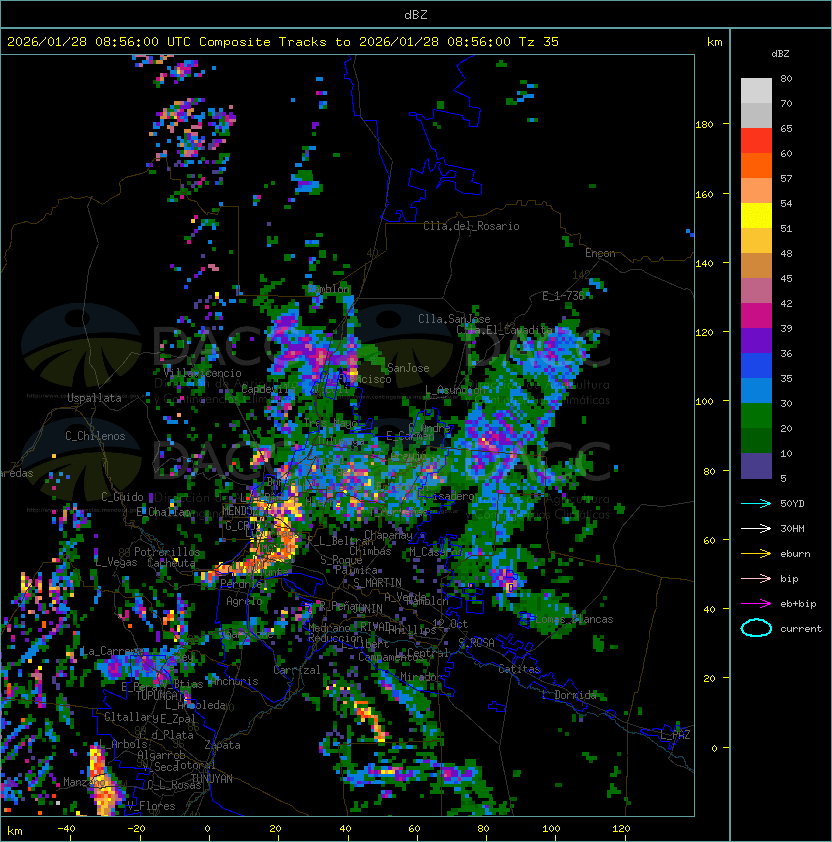Pick the magenta legend swatch between 39 and 42
The height and width of the screenshot is (842, 832).
point(756,316)
